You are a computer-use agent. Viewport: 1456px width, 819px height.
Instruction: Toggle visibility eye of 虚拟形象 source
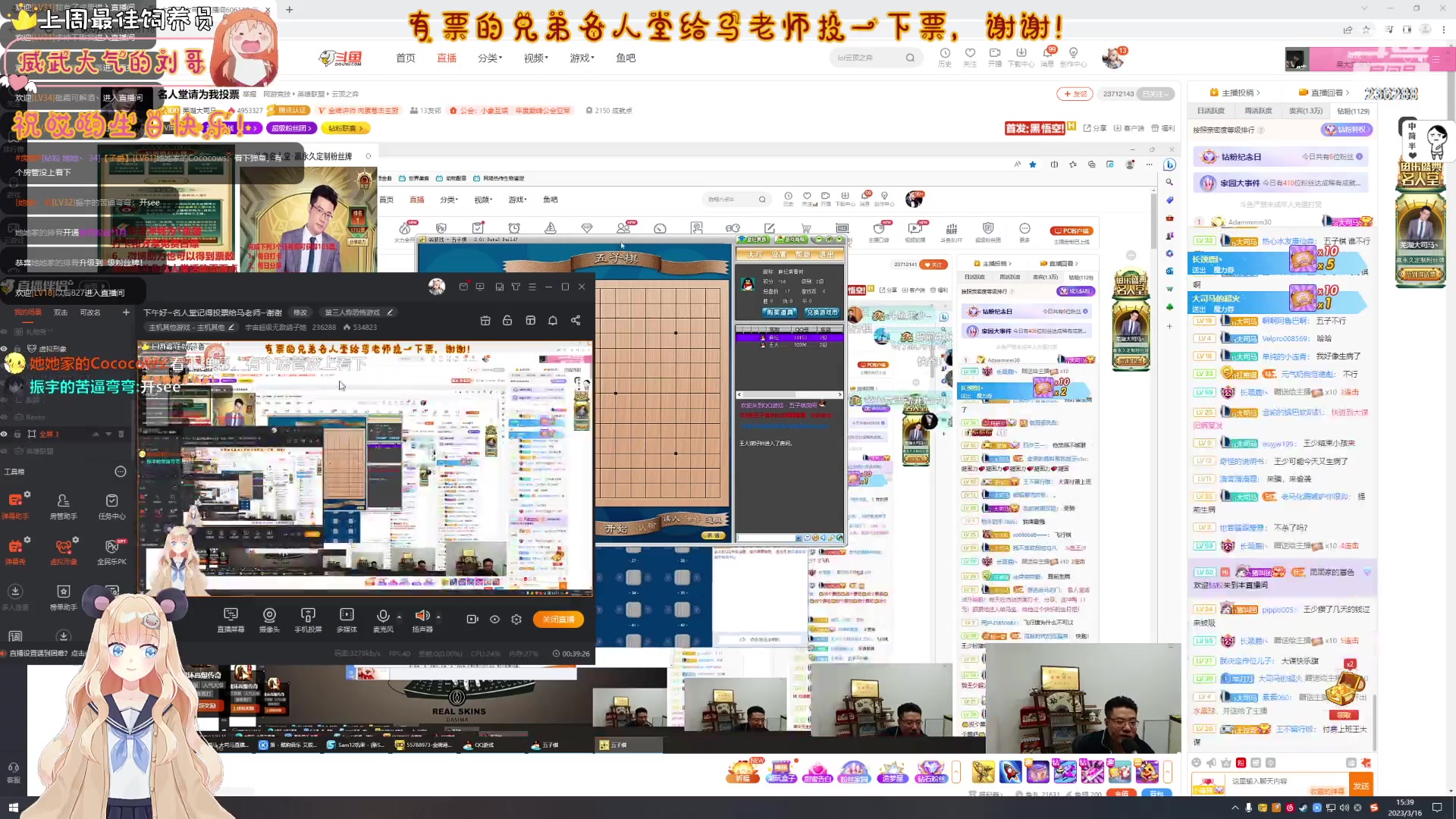tap(5, 349)
